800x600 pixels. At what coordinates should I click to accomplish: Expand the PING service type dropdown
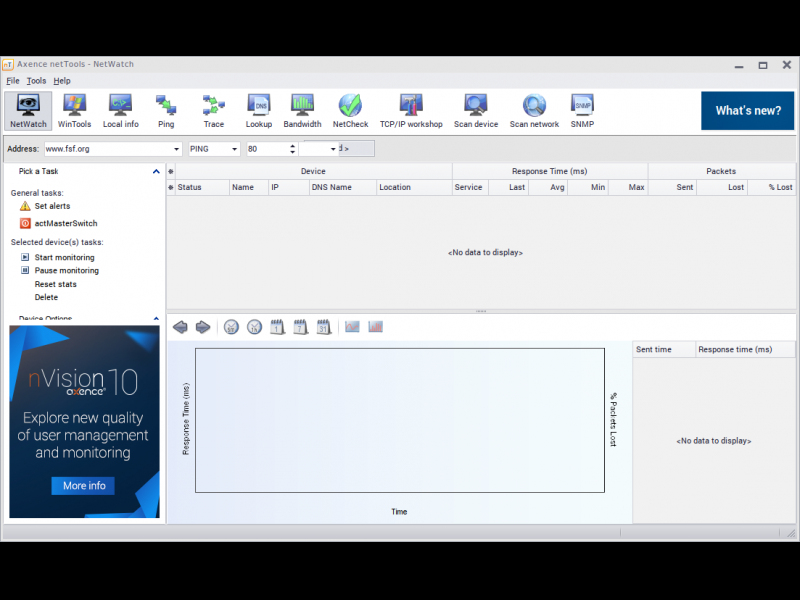[235, 149]
